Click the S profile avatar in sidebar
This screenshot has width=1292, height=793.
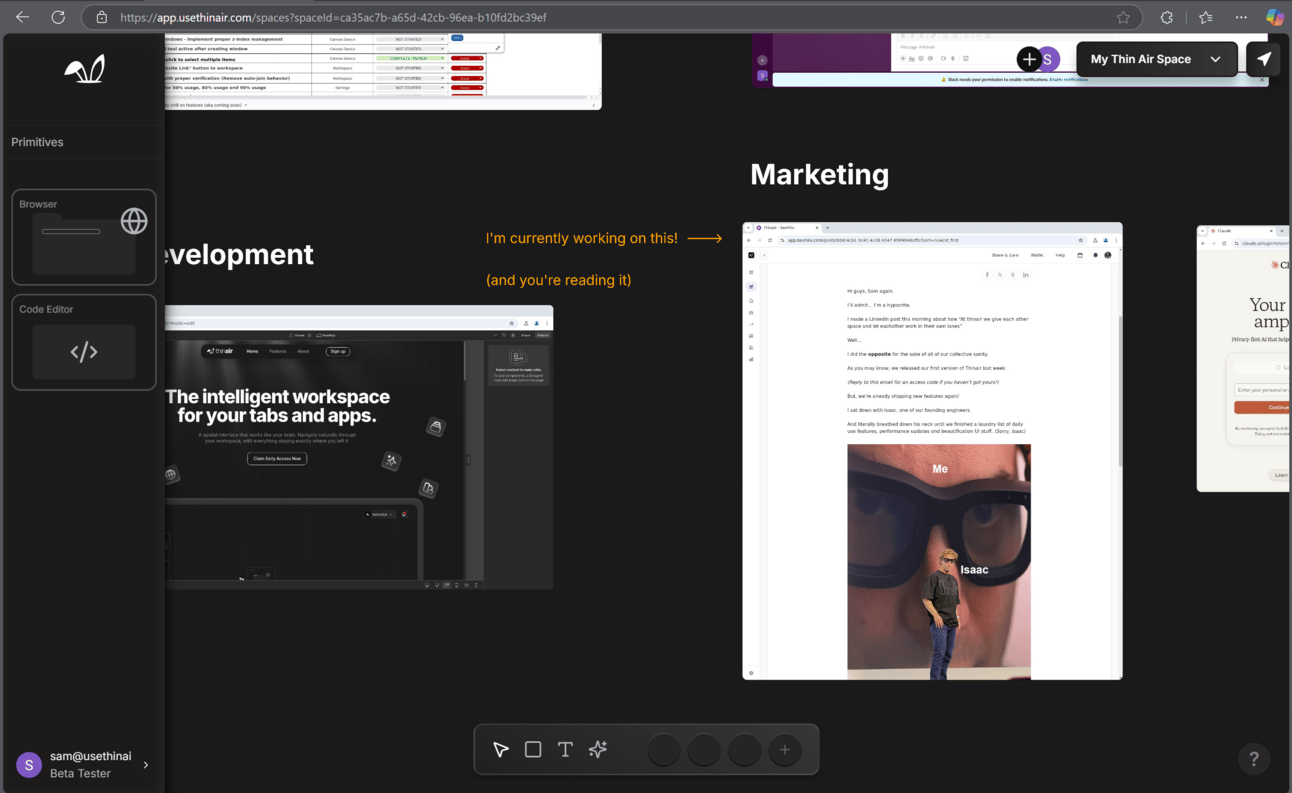pyautogui.click(x=29, y=765)
